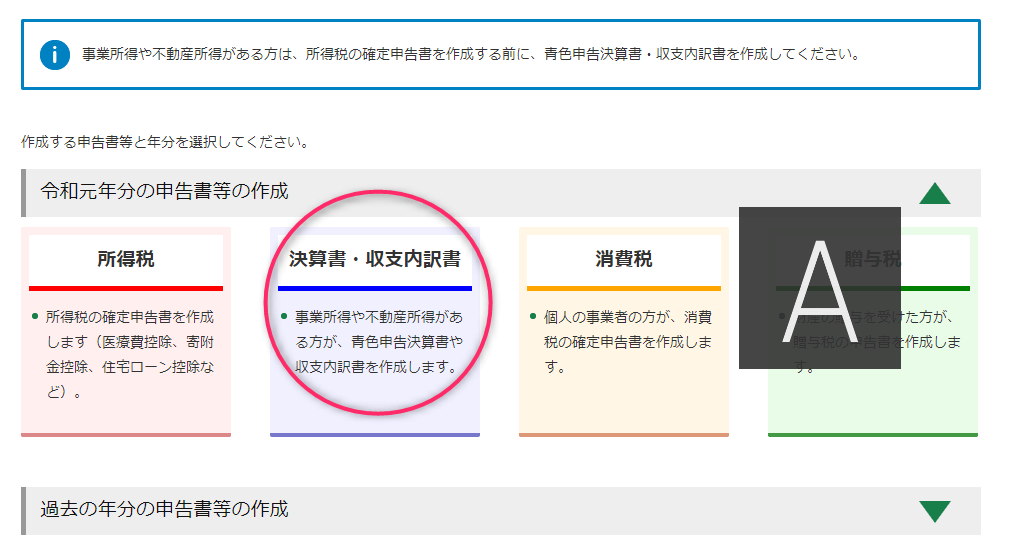
Task: Click the info banner message about 青色申告決算書
Action: coord(470,54)
